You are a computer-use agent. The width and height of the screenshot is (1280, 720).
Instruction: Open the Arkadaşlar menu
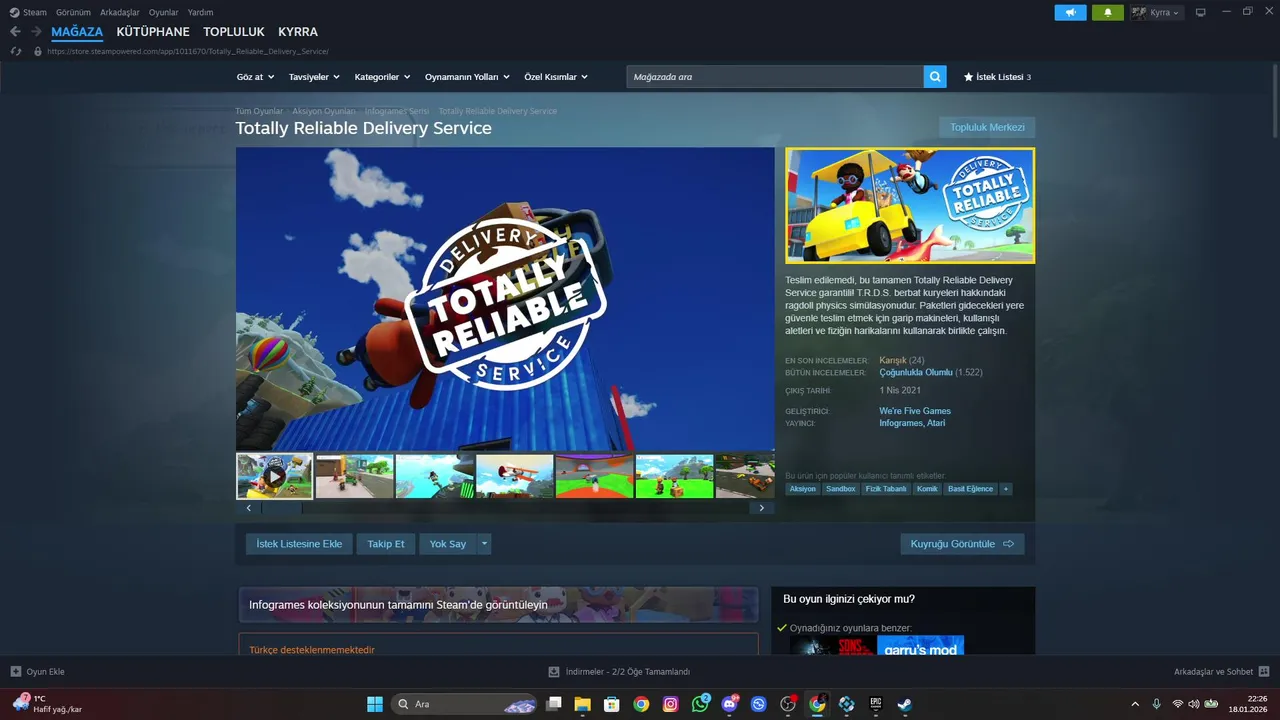[x=120, y=12]
